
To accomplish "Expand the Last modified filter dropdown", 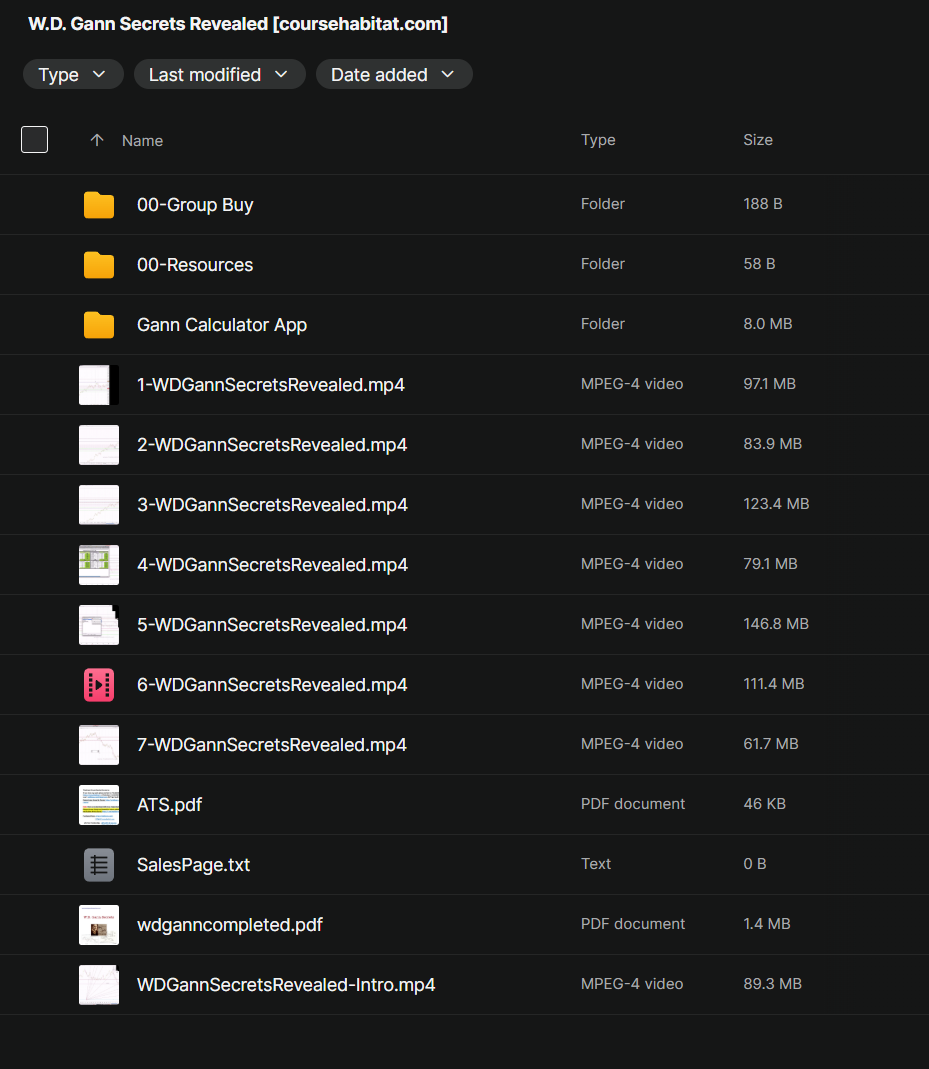I will click(x=219, y=75).
